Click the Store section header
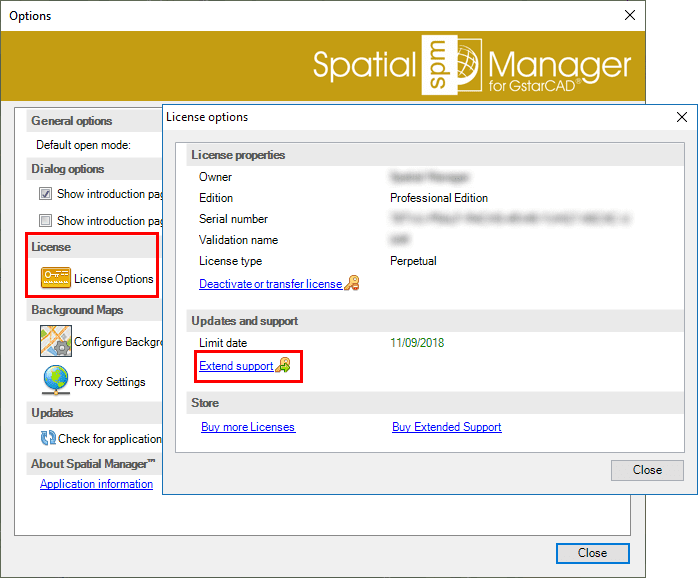698x578 pixels. 205,403
